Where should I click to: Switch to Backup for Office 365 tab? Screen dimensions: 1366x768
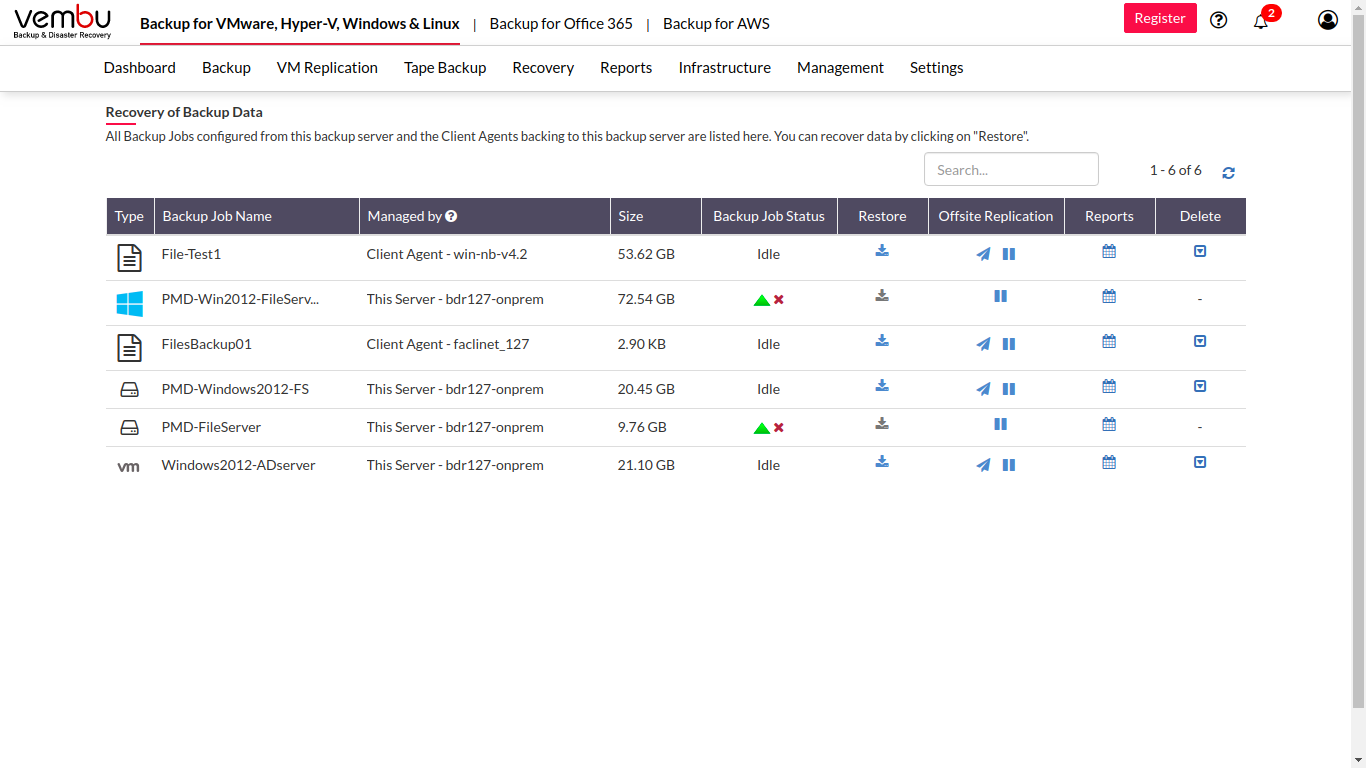tap(561, 23)
